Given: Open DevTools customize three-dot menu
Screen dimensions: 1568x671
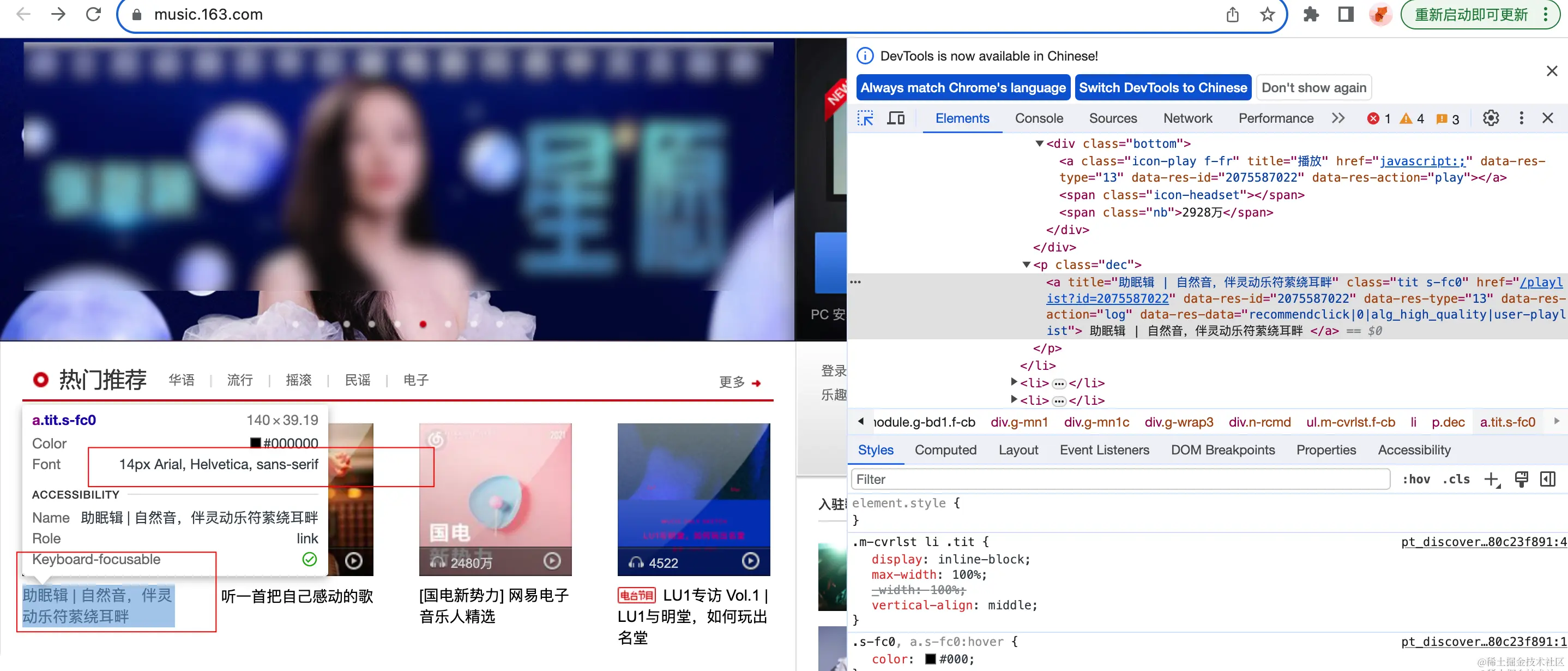Looking at the screenshot, I should pos(1521,118).
